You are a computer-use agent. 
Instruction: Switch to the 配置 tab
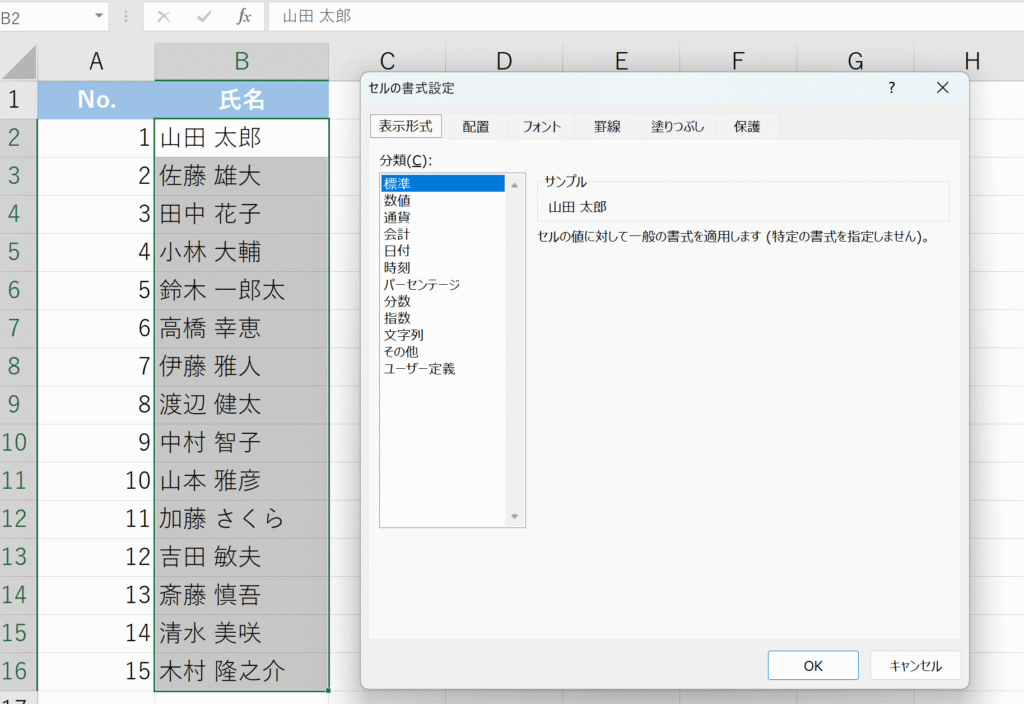coord(476,127)
